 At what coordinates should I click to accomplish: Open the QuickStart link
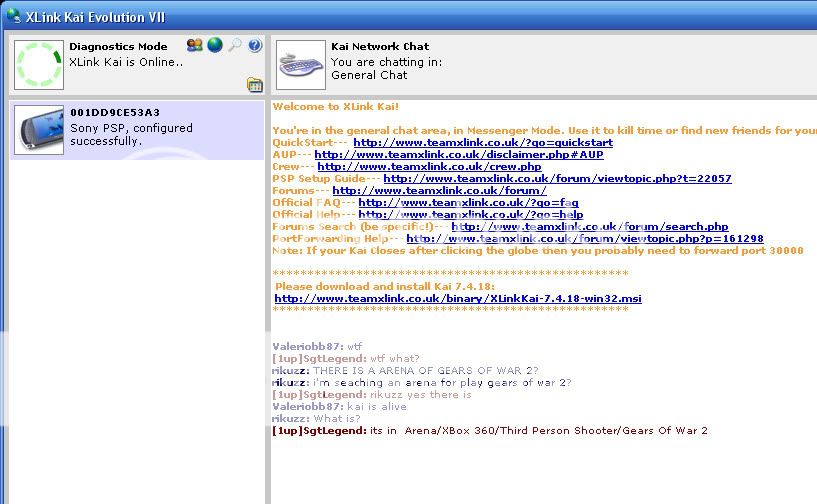pos(483,142)
